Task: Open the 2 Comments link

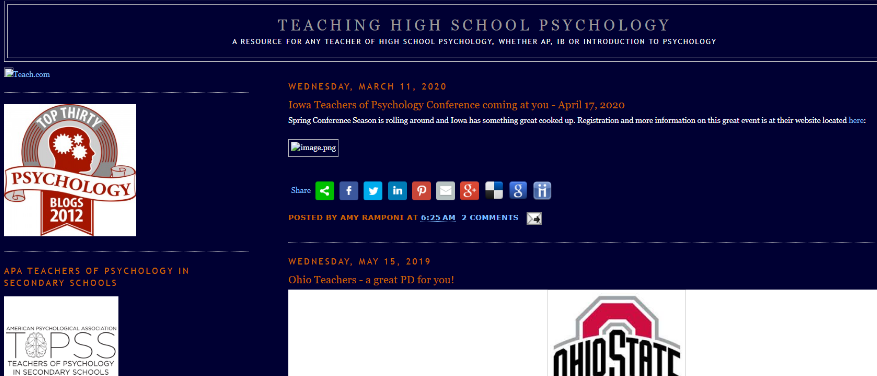Action: point(490,218)
